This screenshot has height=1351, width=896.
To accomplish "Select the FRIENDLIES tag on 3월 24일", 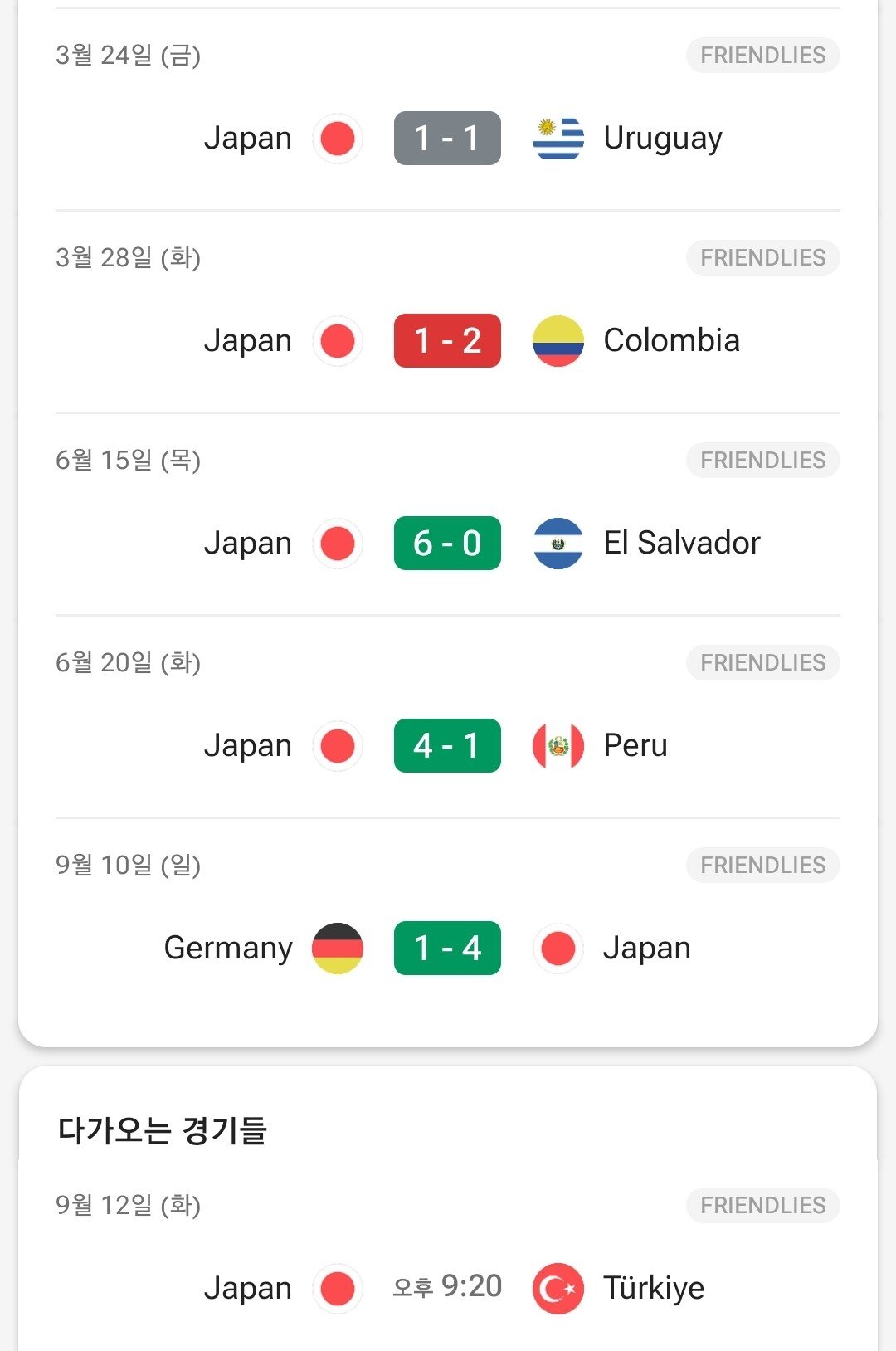I will [x=762, y=56].
